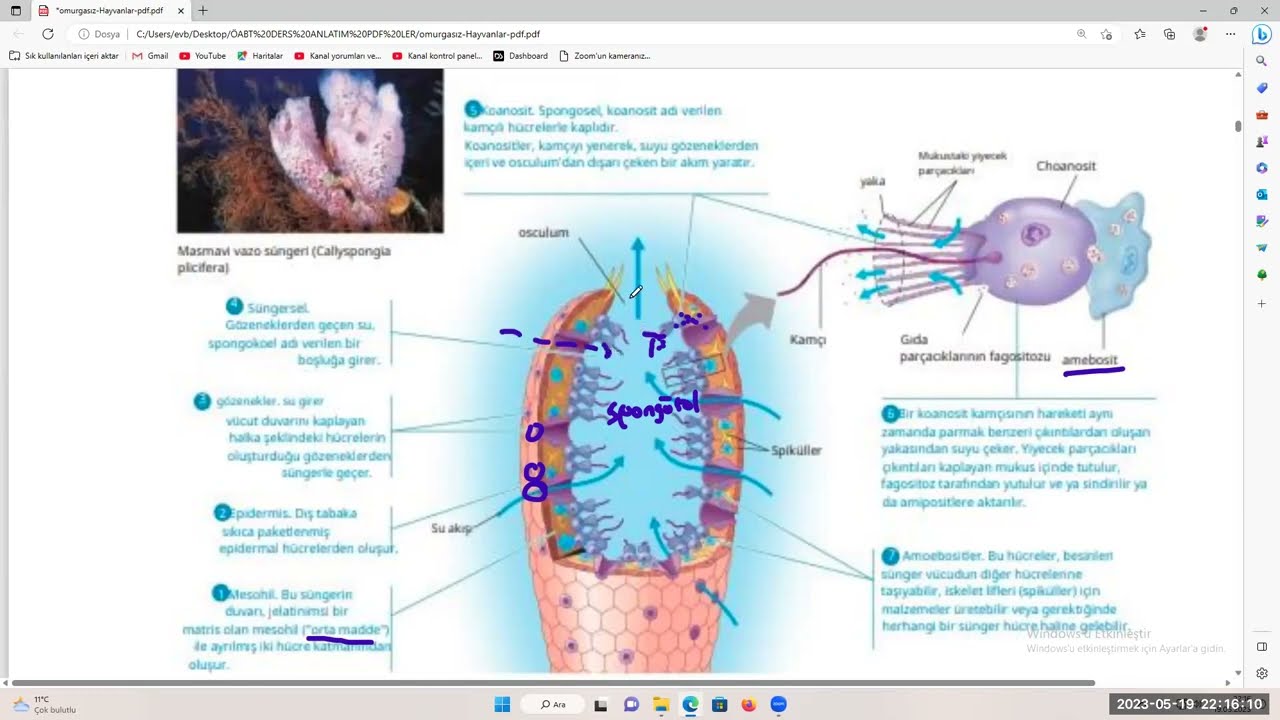Open 'Kanal kontrol panel...' bookmark

437,56
